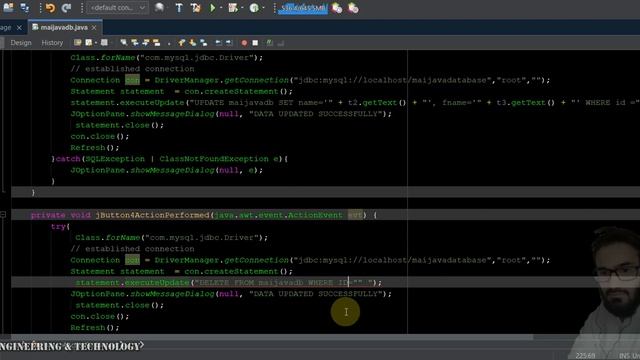The height and width of the screenshot is (360, 640).
Task: Click the highlighted 'evt' parameter
Action: [x=355, y=215]
